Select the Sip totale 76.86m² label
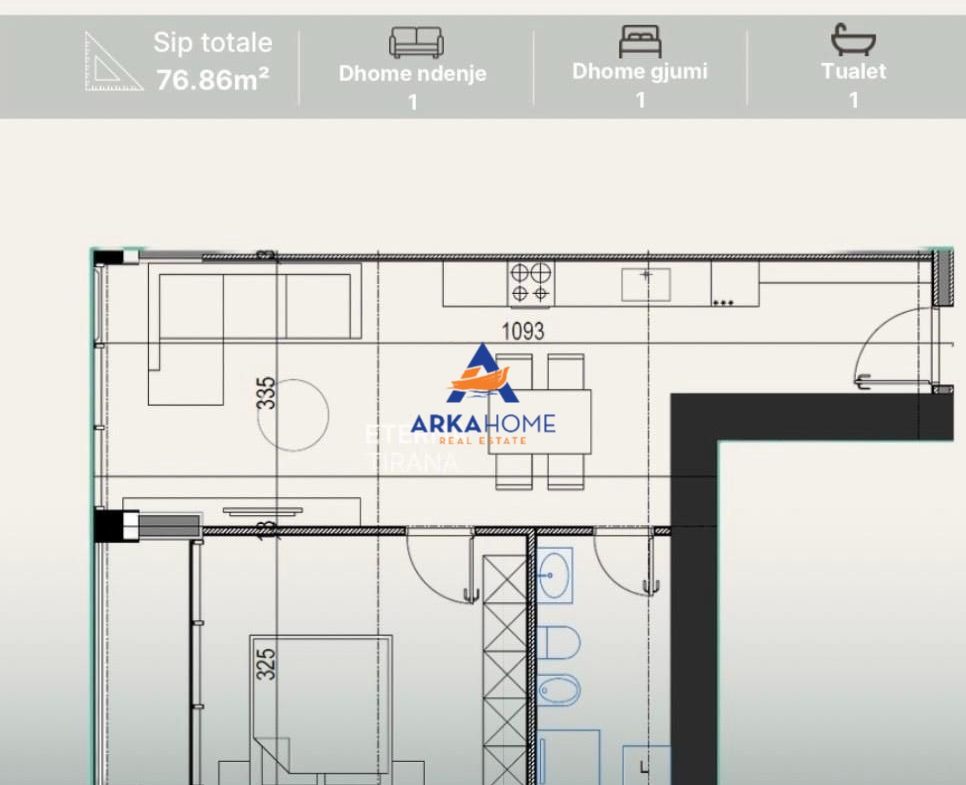 click(x=212, y=62)
